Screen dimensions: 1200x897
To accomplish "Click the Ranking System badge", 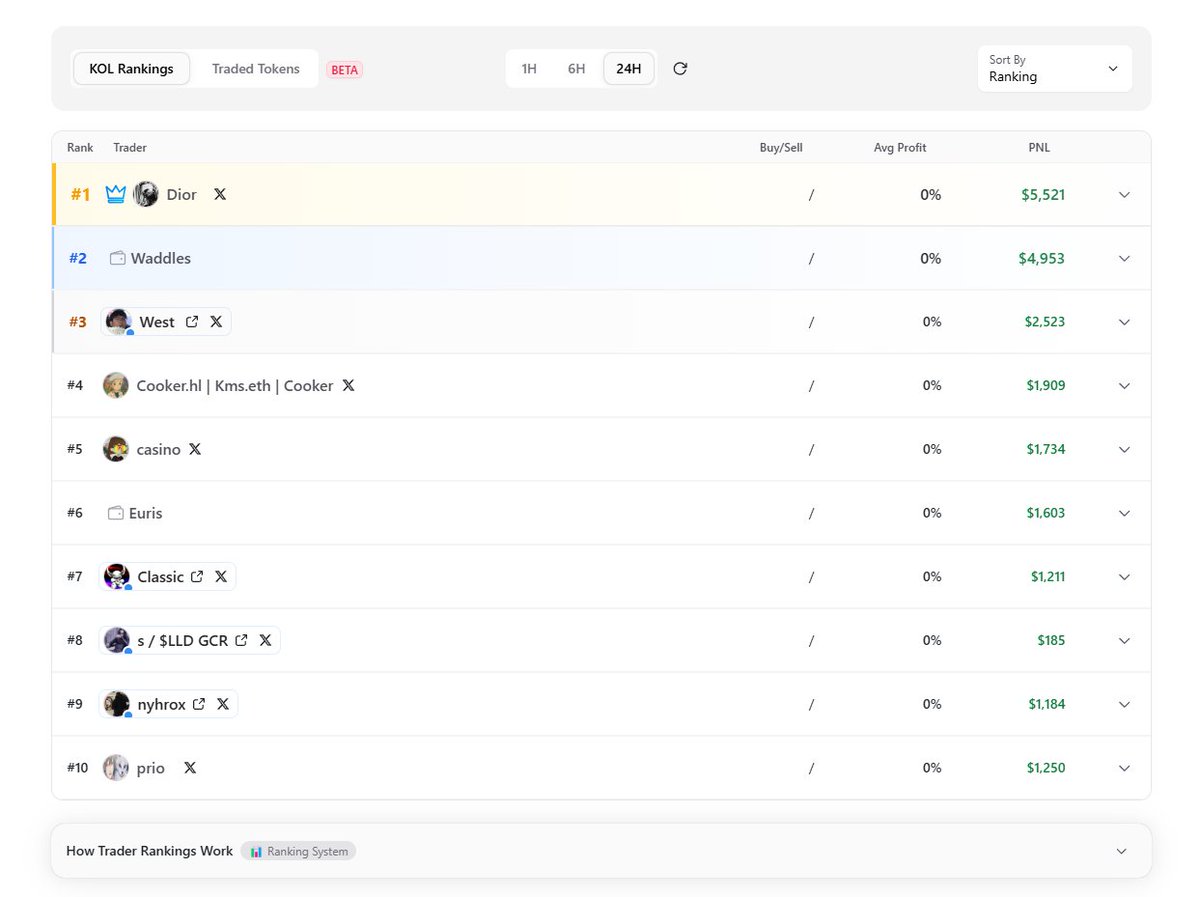I will point(299,852).
